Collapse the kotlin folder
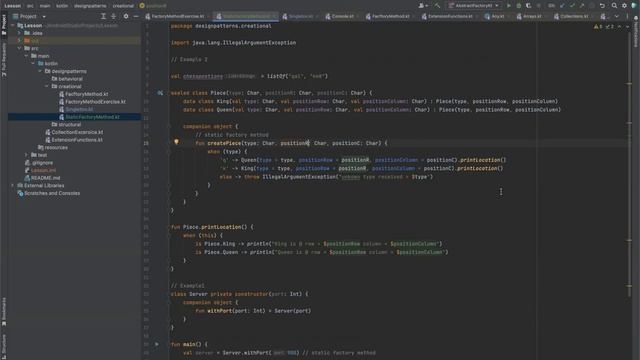 coord(33,64)
